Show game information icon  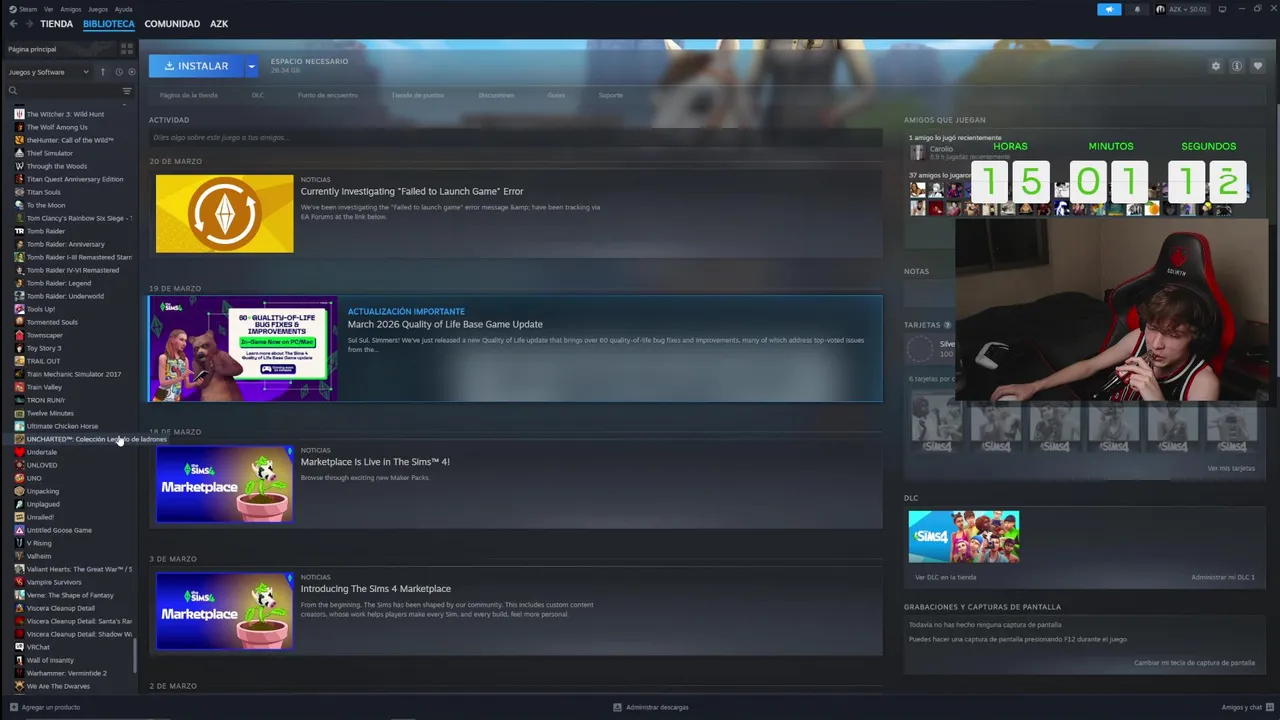pyautogui.click(x=1237, y=66)
